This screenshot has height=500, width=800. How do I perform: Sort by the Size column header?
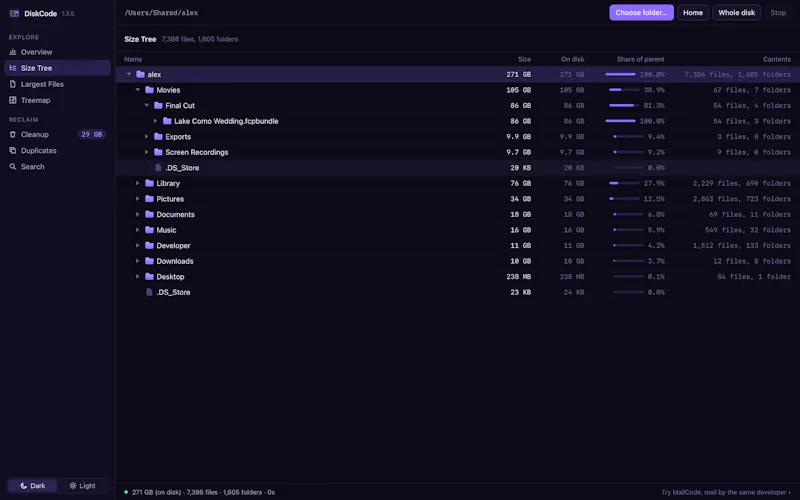pos(524,59)
